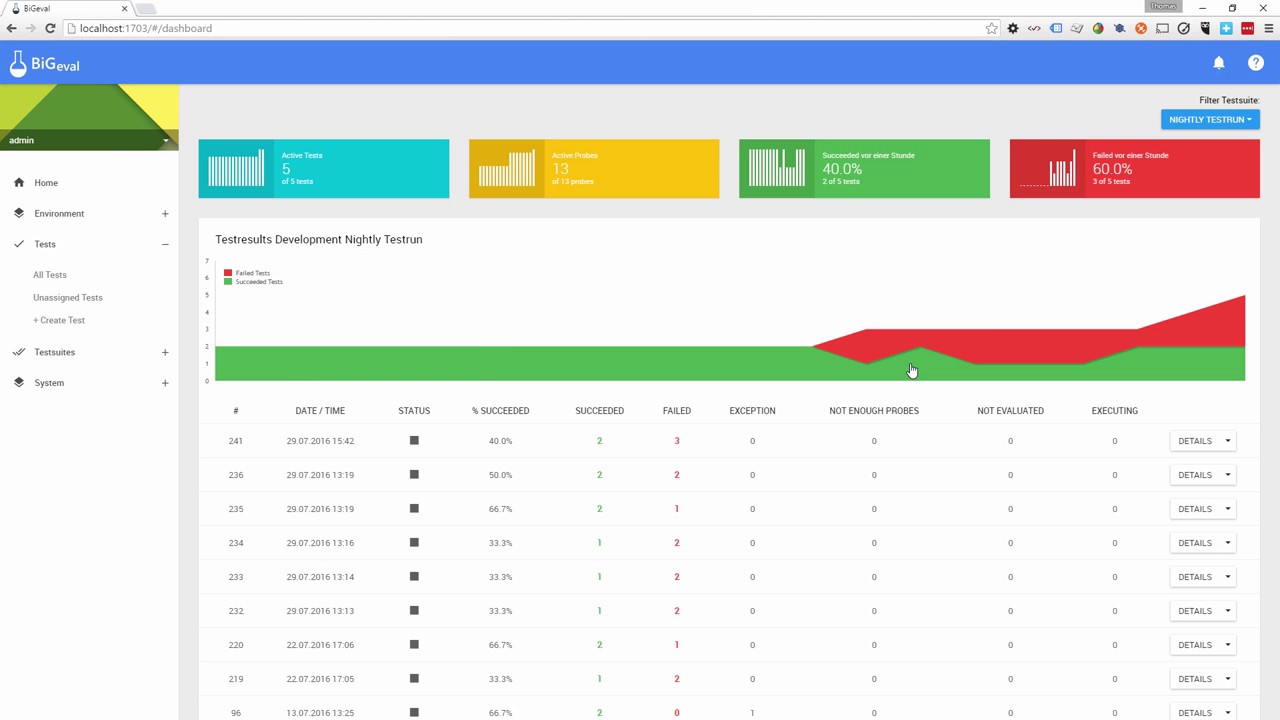Open Details dropdown arrow for run 241
The height and width of the screenshot is (720, 1280).
click(x=1228, y=441)
